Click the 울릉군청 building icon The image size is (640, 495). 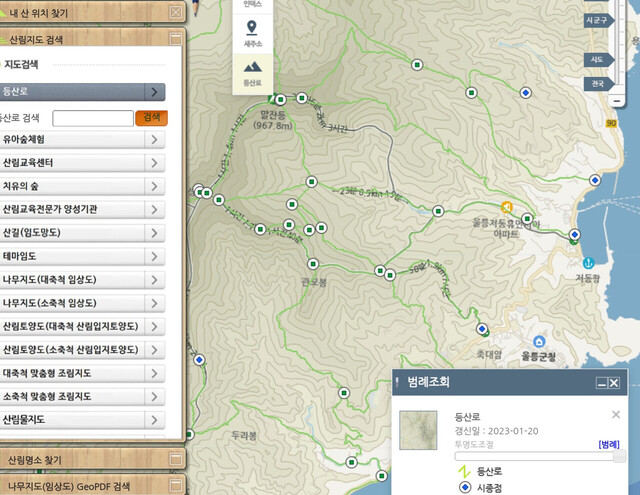[x=539, y=341]
